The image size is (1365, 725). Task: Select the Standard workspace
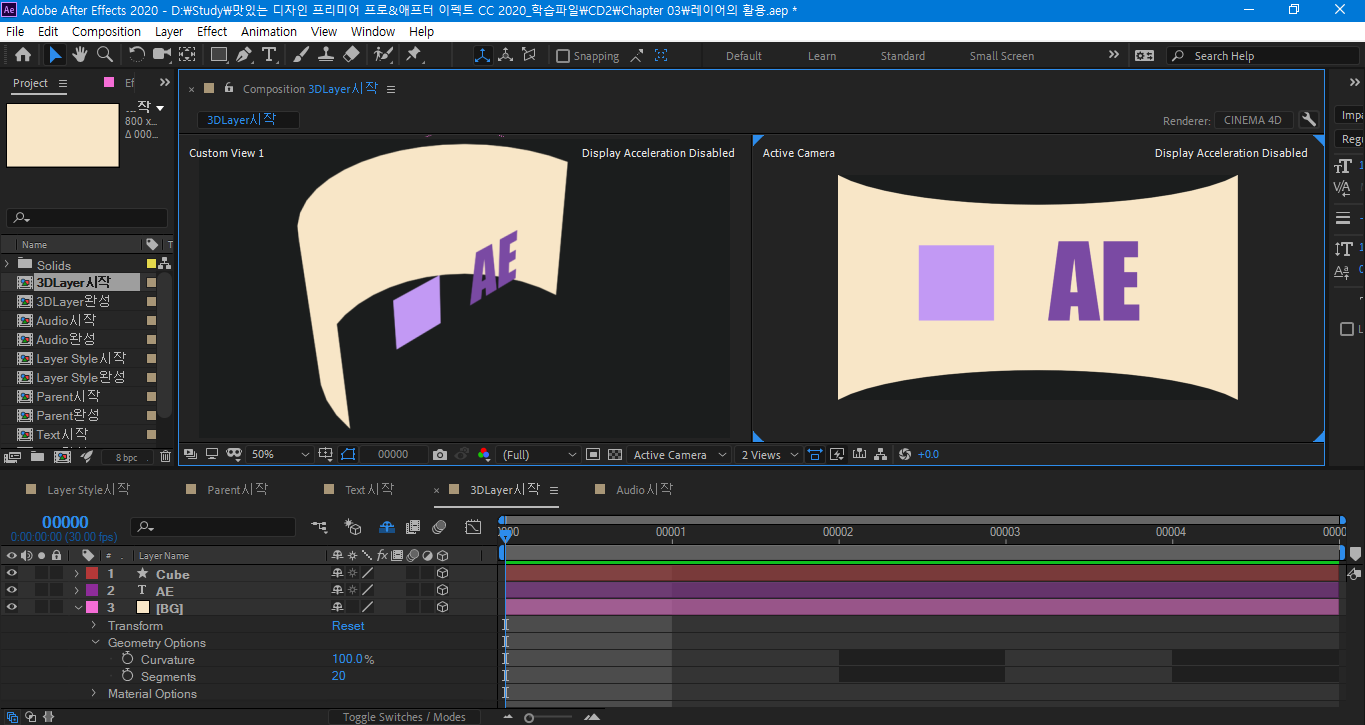tap(902, 56)
